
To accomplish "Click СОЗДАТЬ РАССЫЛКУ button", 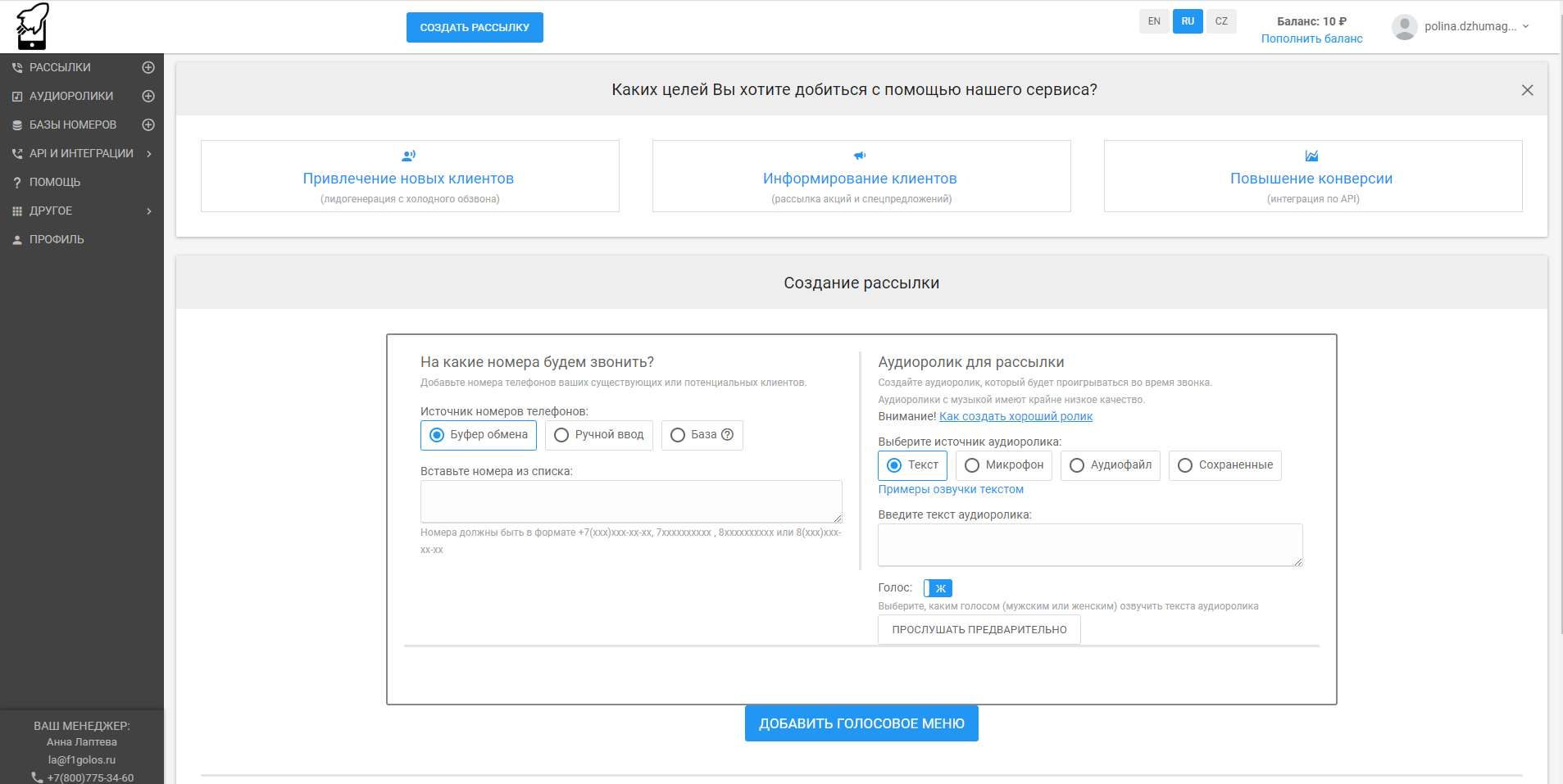I will pos(475,27).
